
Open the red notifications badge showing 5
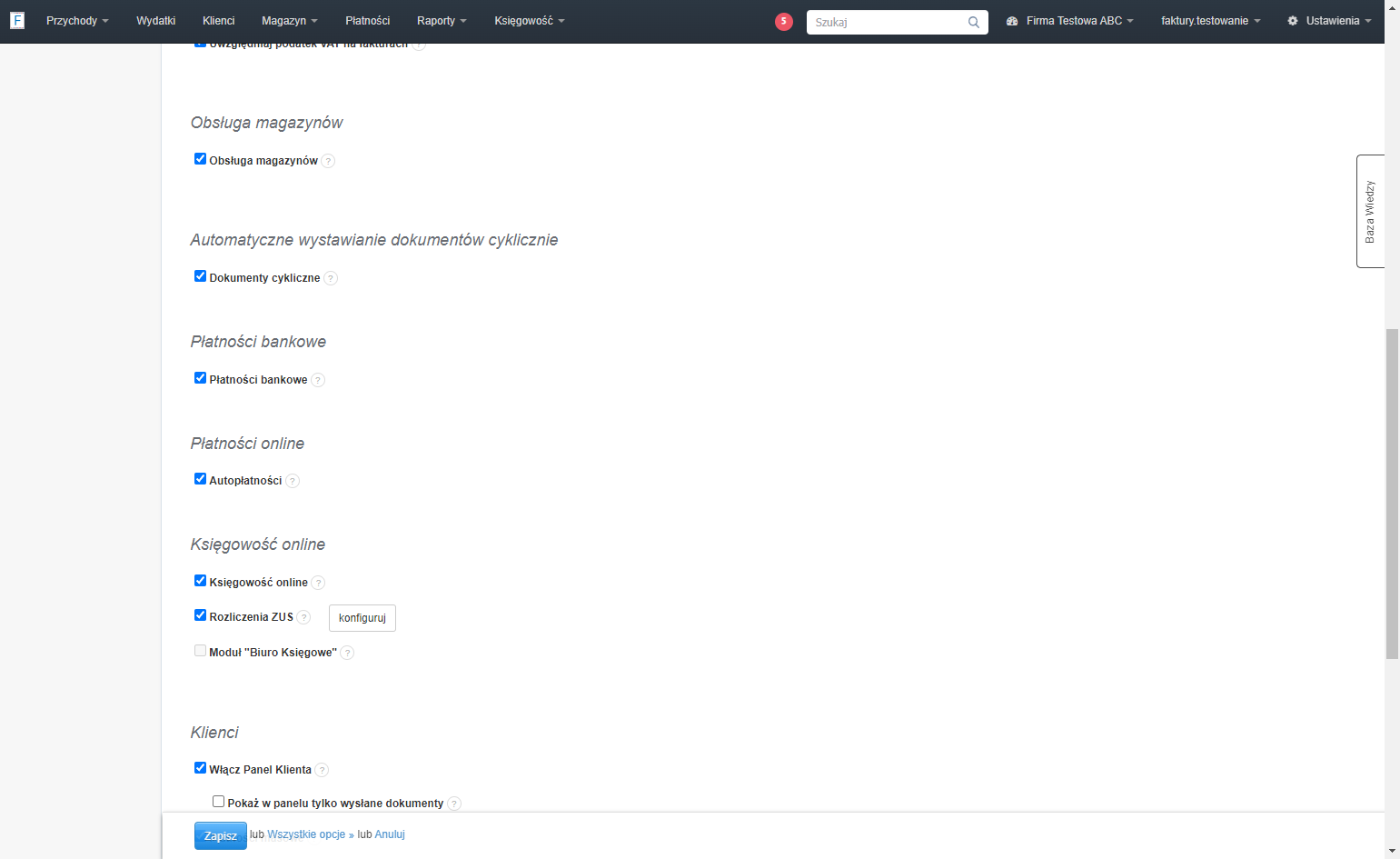coord(784,22)
